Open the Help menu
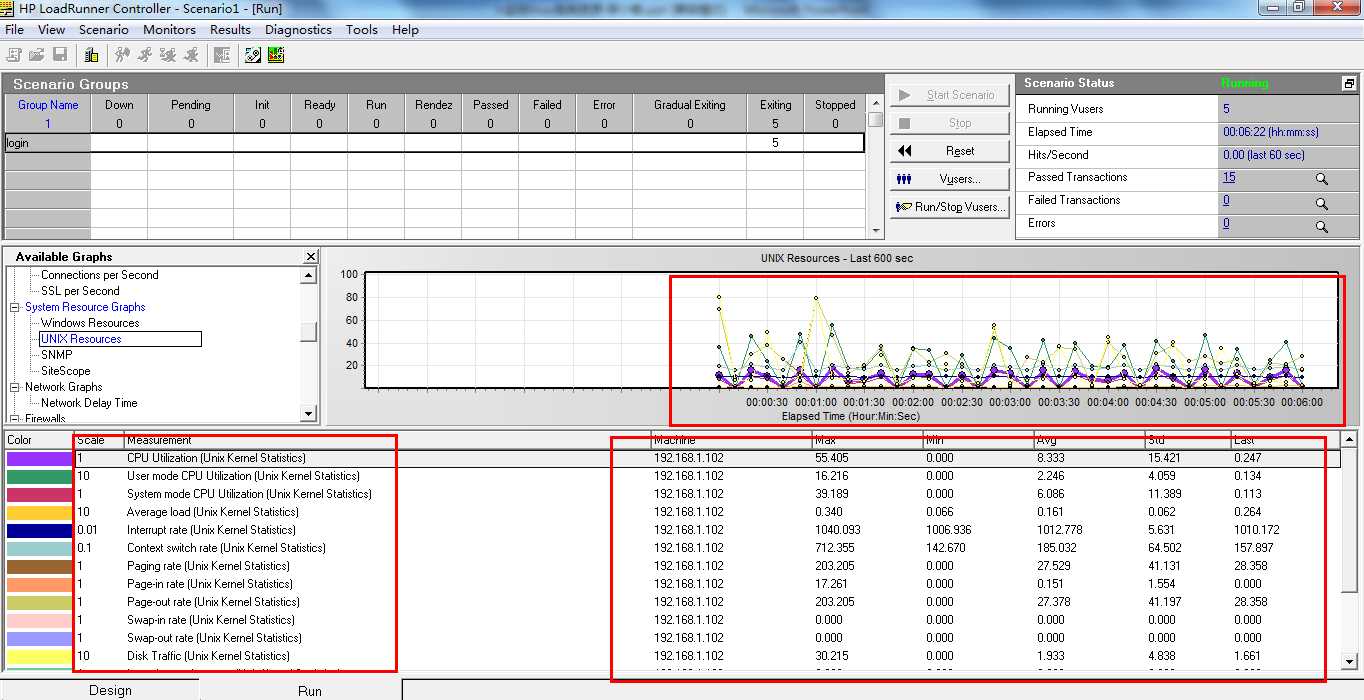 click(405, 29)
